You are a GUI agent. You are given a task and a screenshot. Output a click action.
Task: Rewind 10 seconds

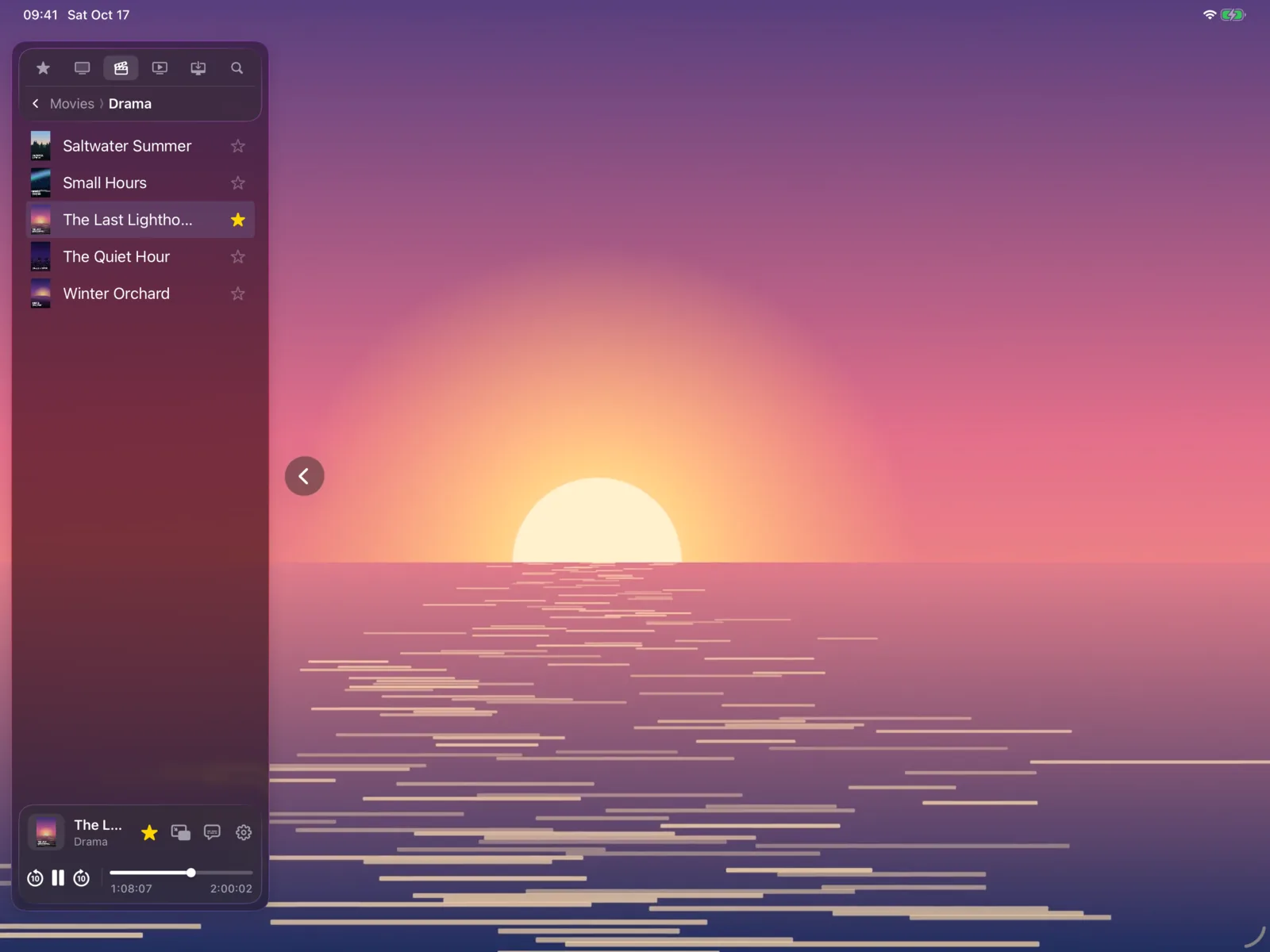tap(35, 878)
